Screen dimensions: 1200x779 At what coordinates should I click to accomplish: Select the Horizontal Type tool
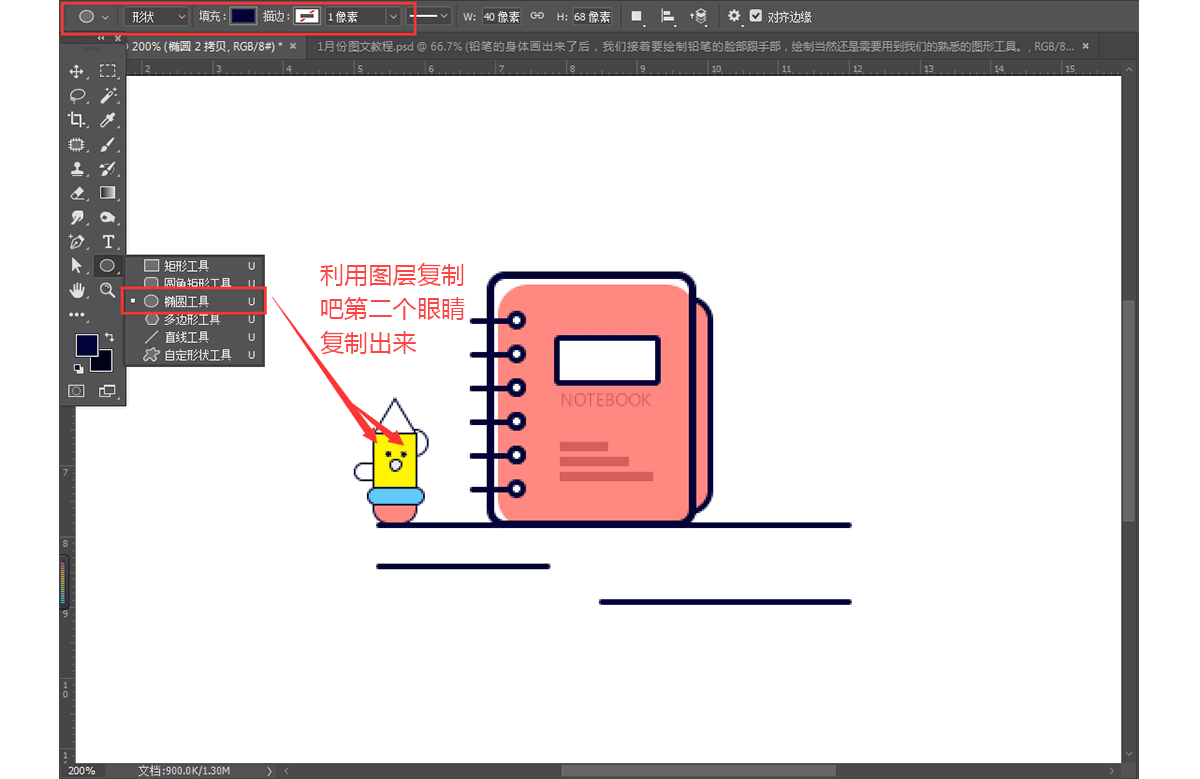[x=108, y=242]
